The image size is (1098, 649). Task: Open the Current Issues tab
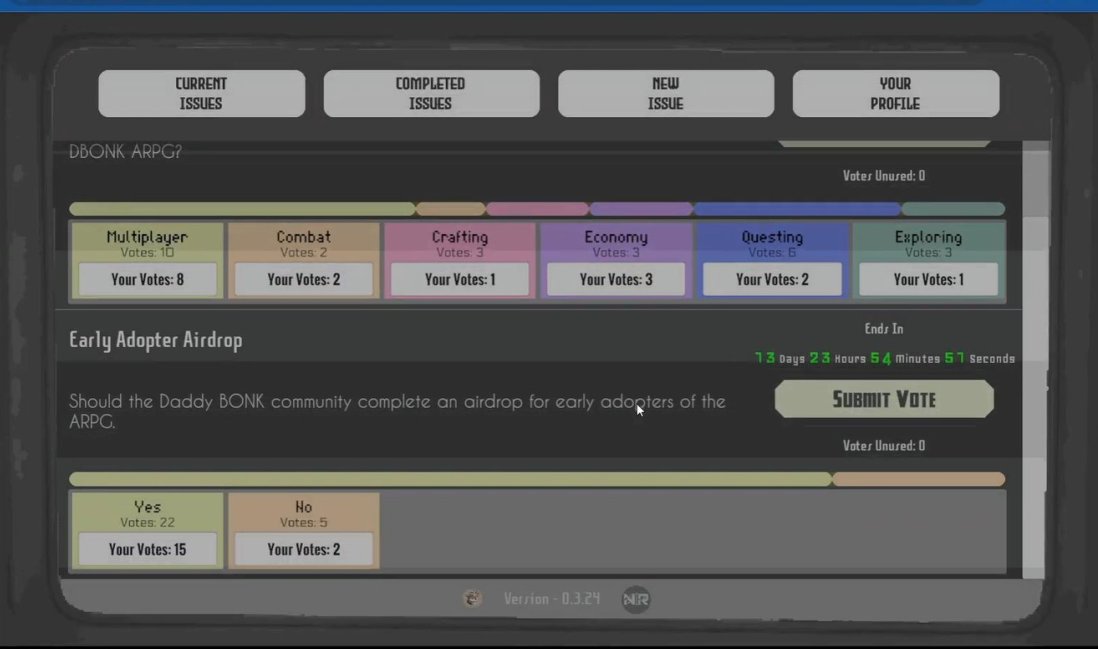pyautogui.click(x=201, y=94)
